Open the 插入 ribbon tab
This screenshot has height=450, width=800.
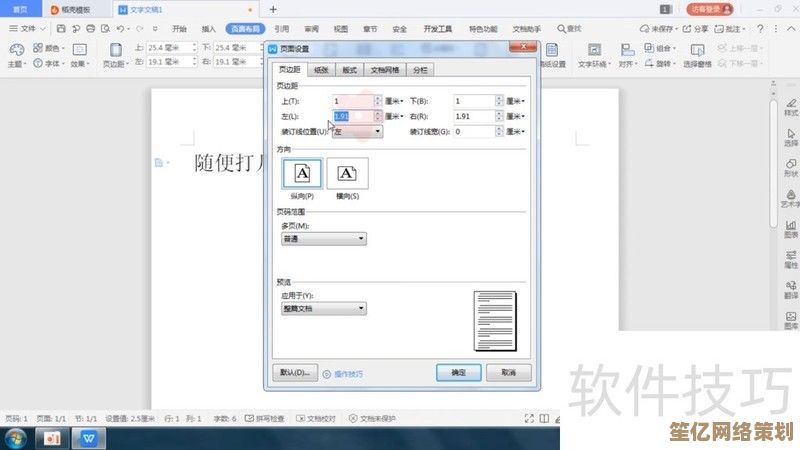(x=207, y=29)
